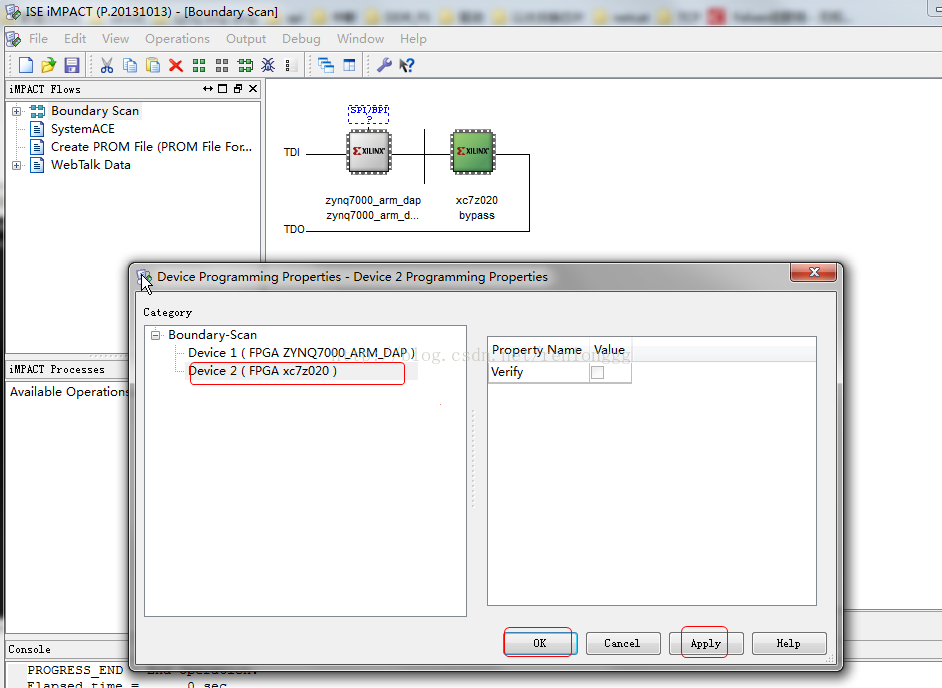942x688 pixels.
Task: Click the green four-squares Initialize Chain icon
Action: (199, 65)
